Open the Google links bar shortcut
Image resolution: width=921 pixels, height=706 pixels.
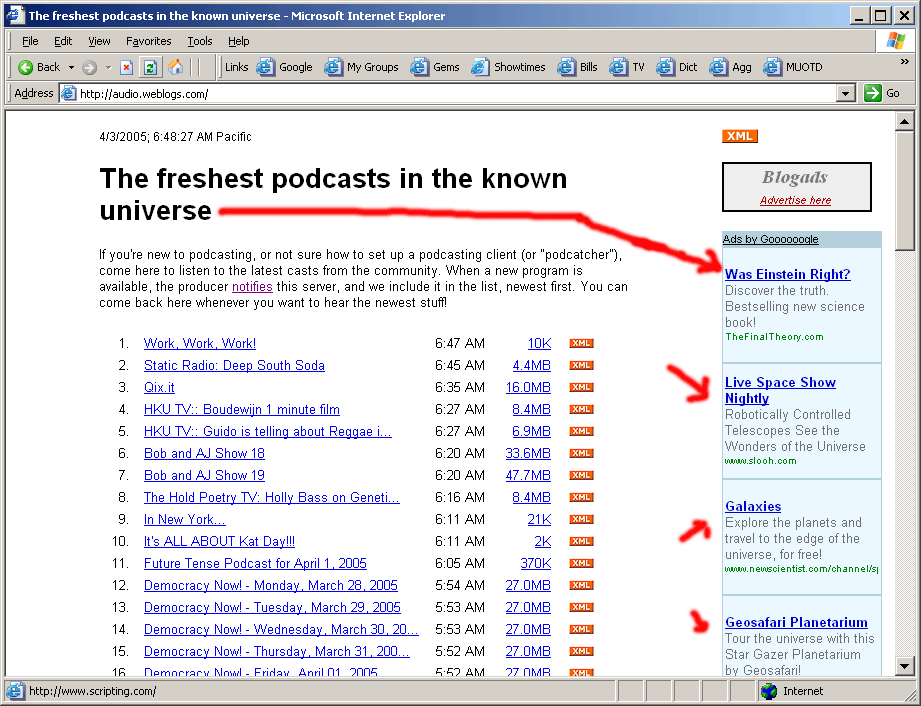(285, 67)
